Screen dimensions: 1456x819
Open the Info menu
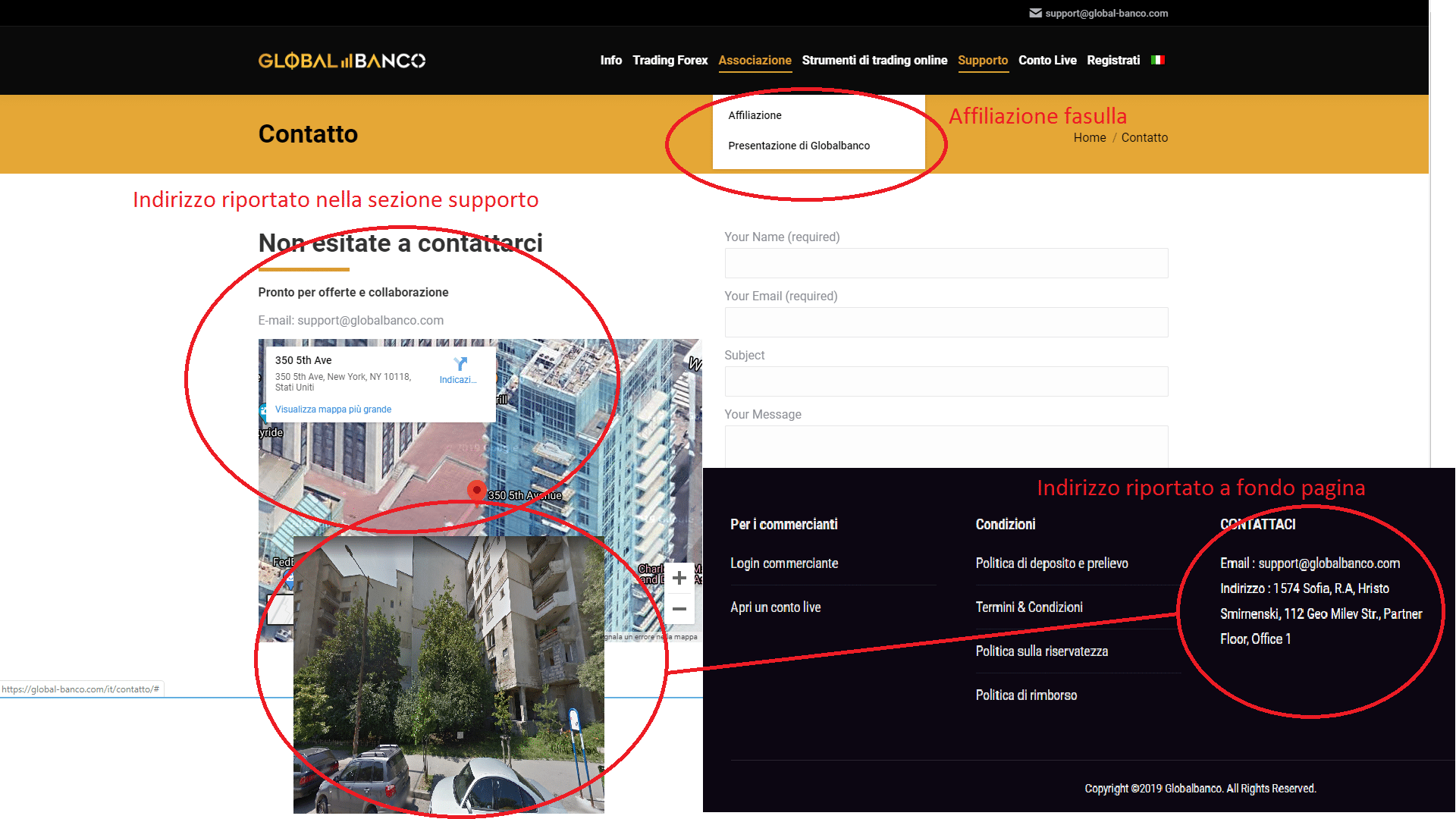point(611,60)
